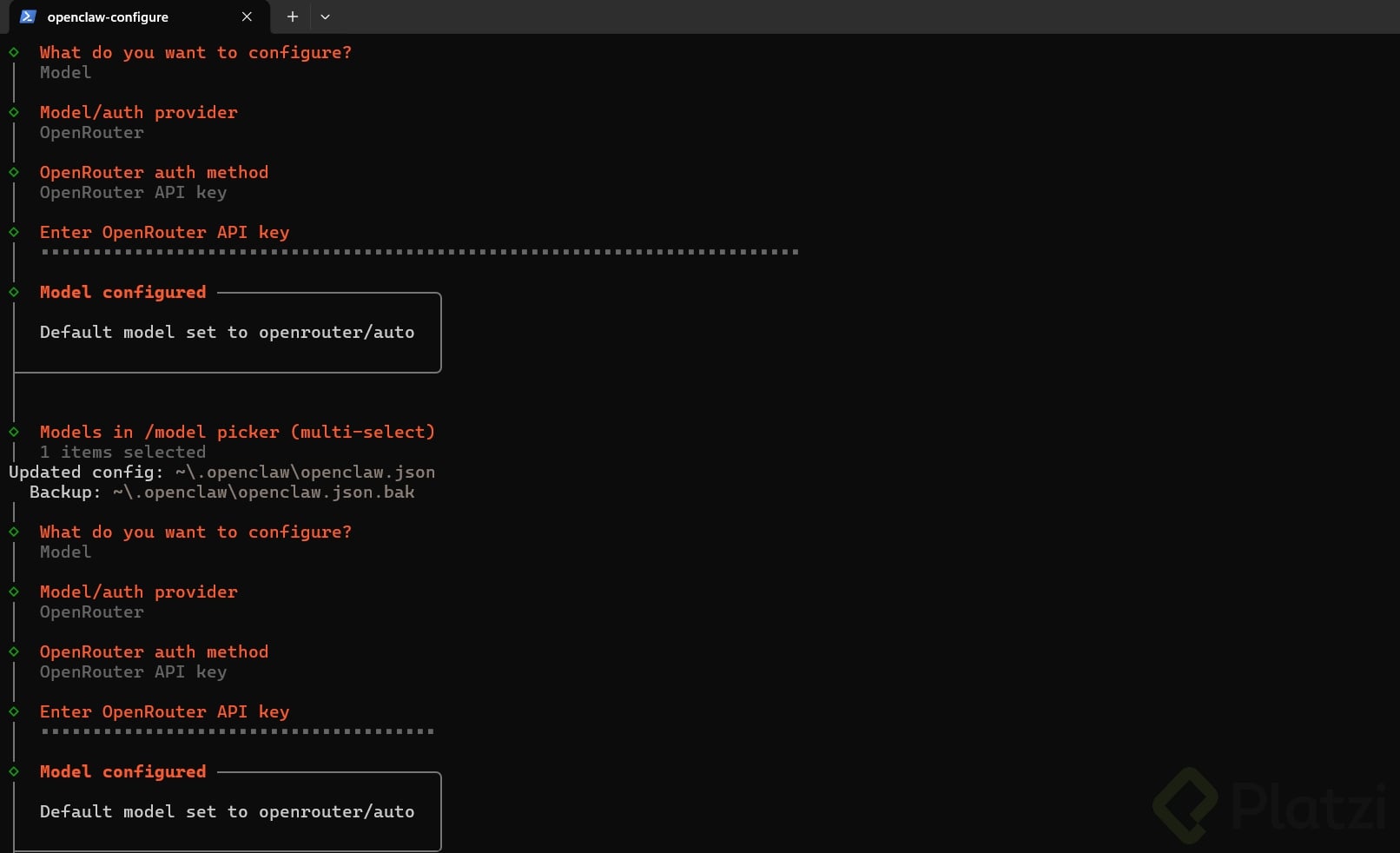Click the first 'OpenRouter API key' answer text
This screenshot has height=853, width=1400.
click(x=134, y=193)
